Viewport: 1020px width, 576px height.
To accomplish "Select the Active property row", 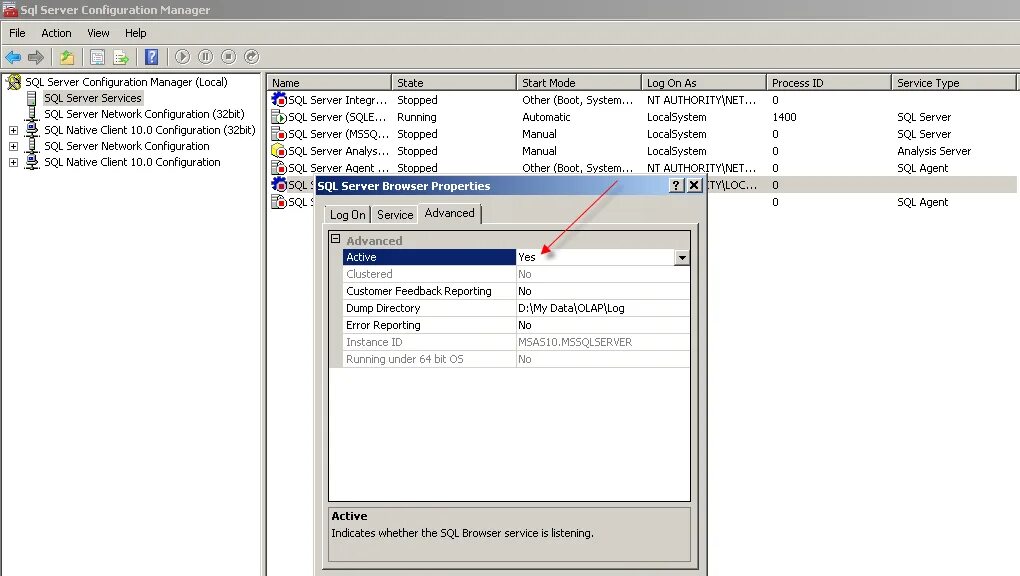I will 516,257.
